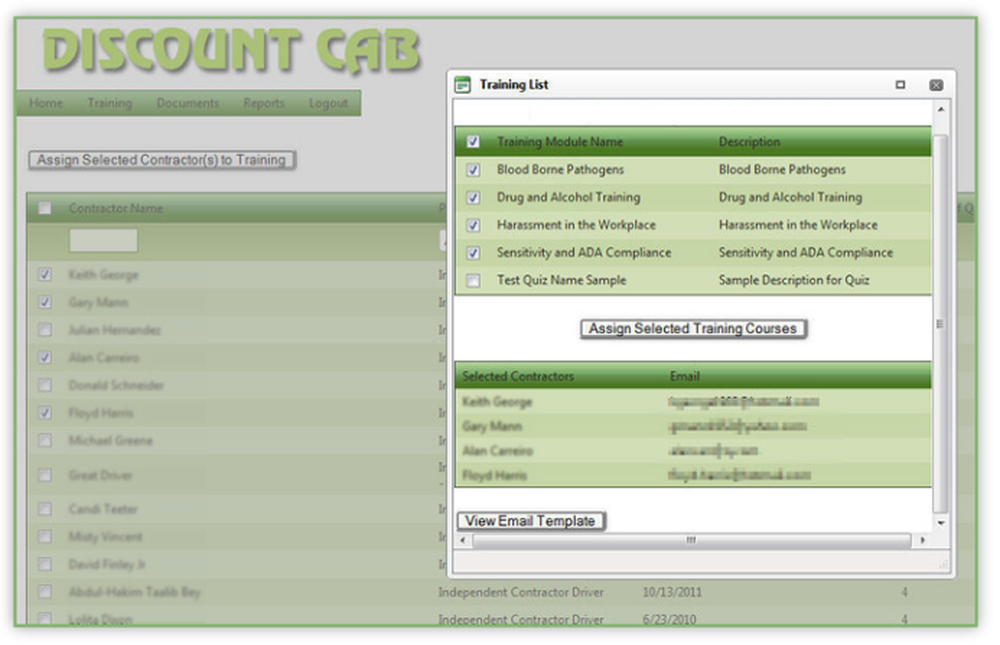Click Sample Description for Quiz cell
Image resolution: width=1000 pixels, height=645 pixels.
[x=794, y=280]
